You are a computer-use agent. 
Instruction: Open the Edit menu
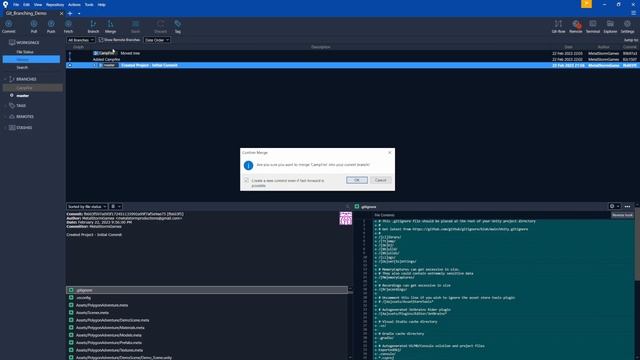pyautogui.click(x=26, y=5)
